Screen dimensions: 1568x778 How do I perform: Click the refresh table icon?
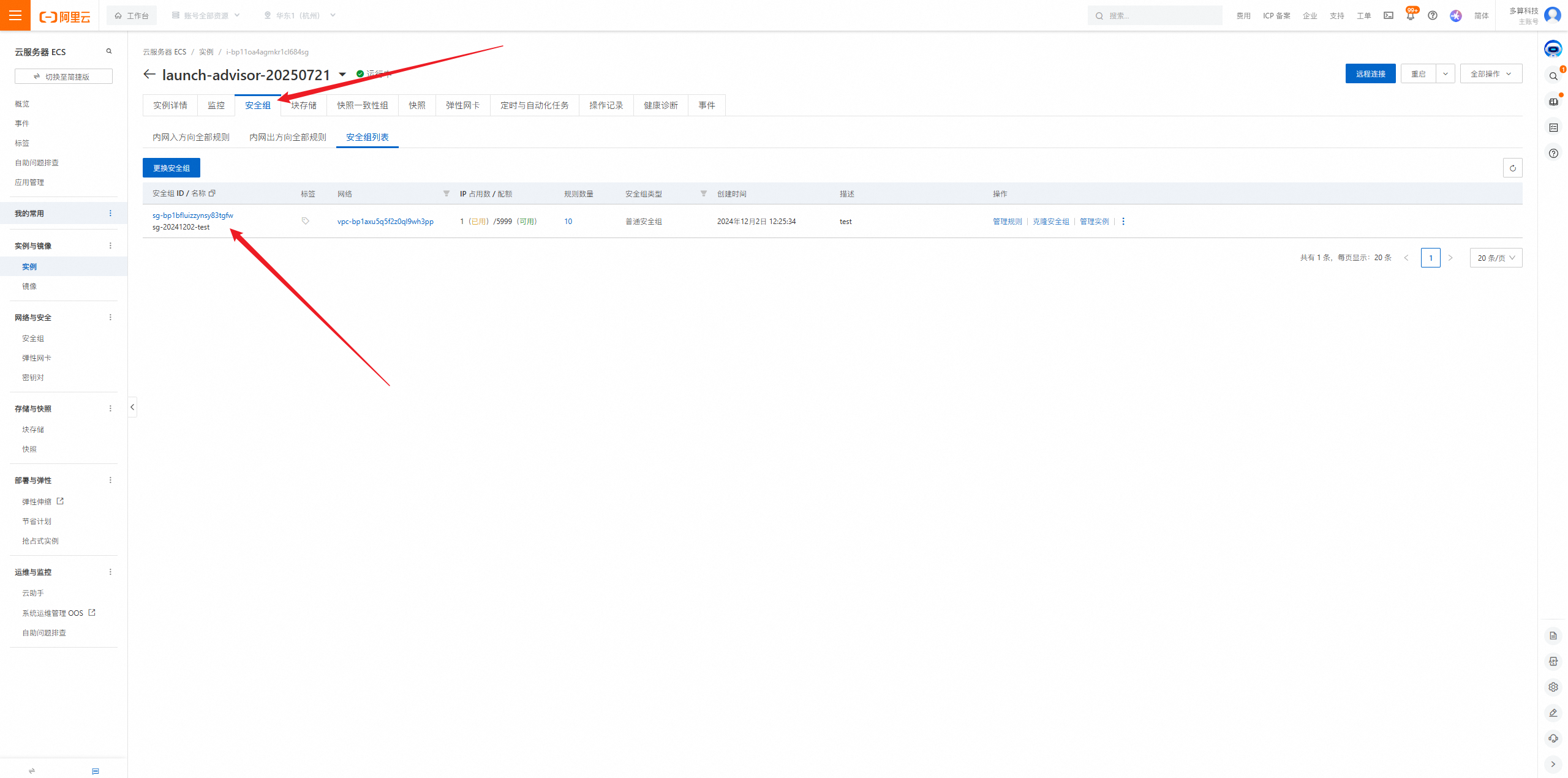pos(1512,168)
